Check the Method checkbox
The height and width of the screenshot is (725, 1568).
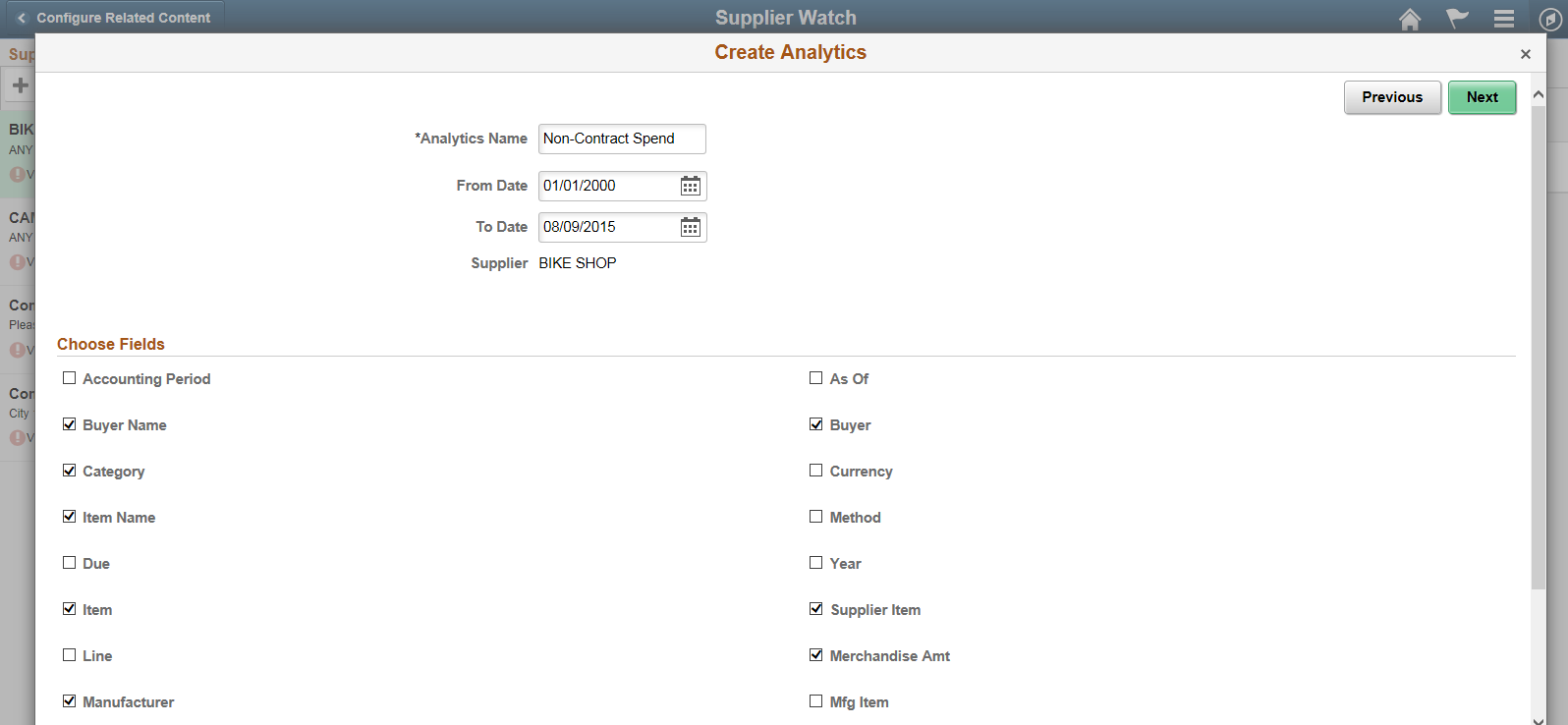pos(815,517)
